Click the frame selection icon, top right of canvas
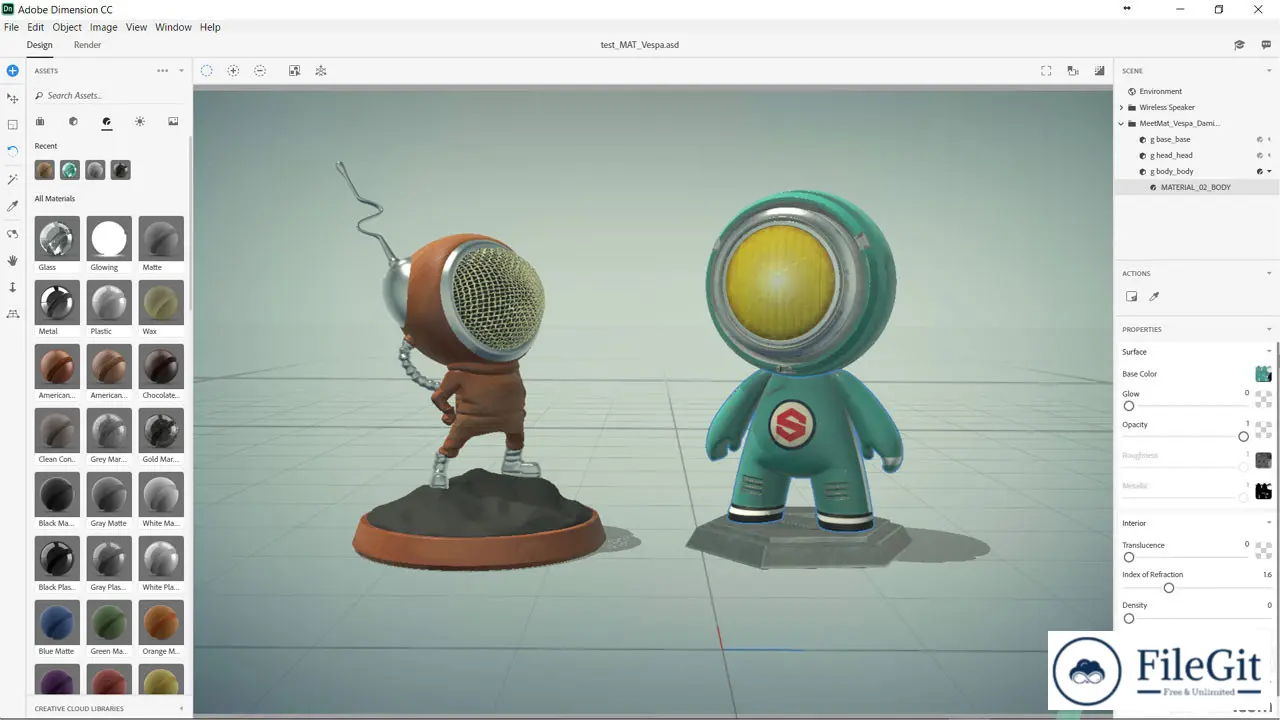Screen dimensions: 1280x720 [x=1046, y=71]
